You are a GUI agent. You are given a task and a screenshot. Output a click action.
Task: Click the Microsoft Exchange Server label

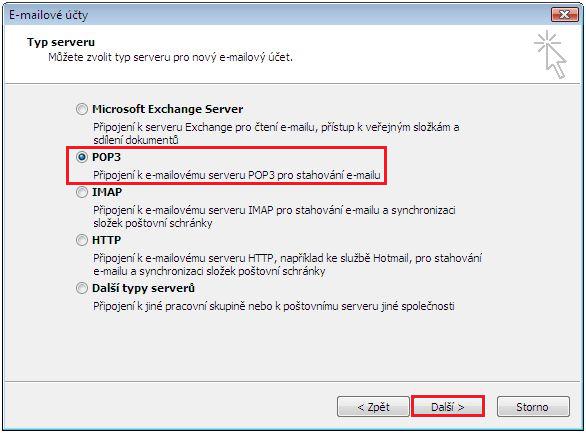tap(167, 109)
